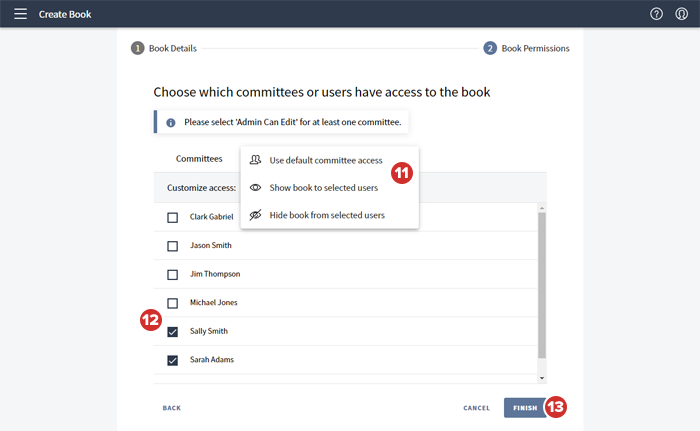Click the info icon in the notice banner
The height and width of the screenshot is (431, 700).
171,122
